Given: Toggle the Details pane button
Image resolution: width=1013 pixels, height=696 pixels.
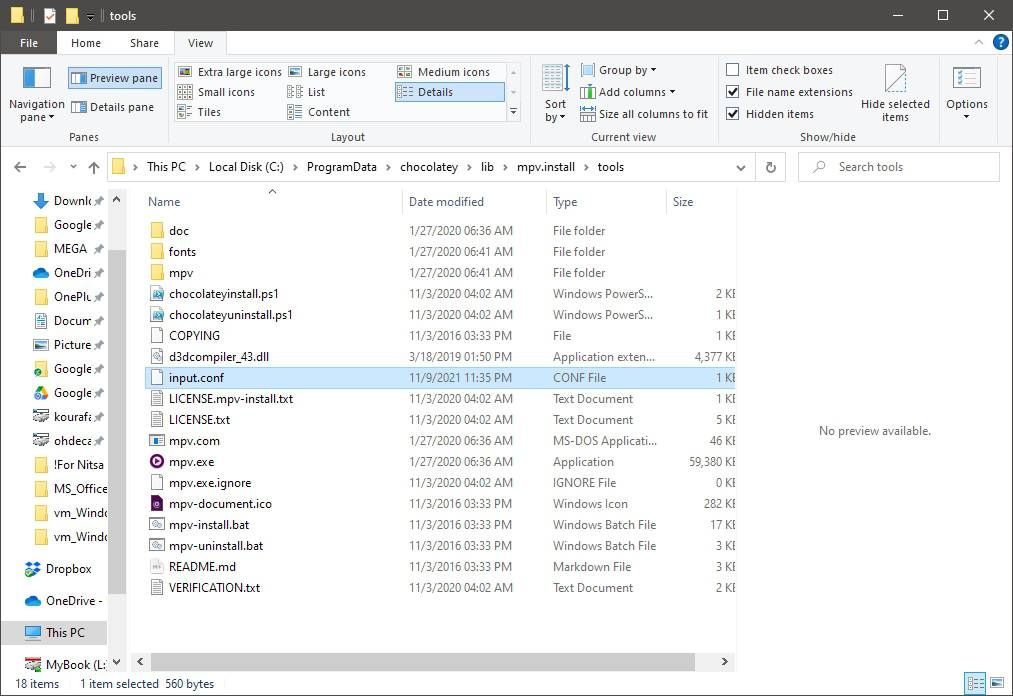Looking at the screenshot, I should click(x=113, y=107).
